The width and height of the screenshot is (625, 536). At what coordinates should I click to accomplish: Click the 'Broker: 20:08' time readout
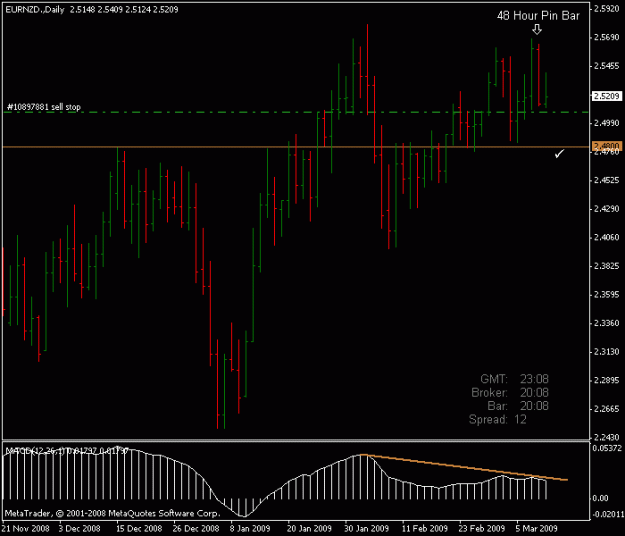[x=510, y=393]
